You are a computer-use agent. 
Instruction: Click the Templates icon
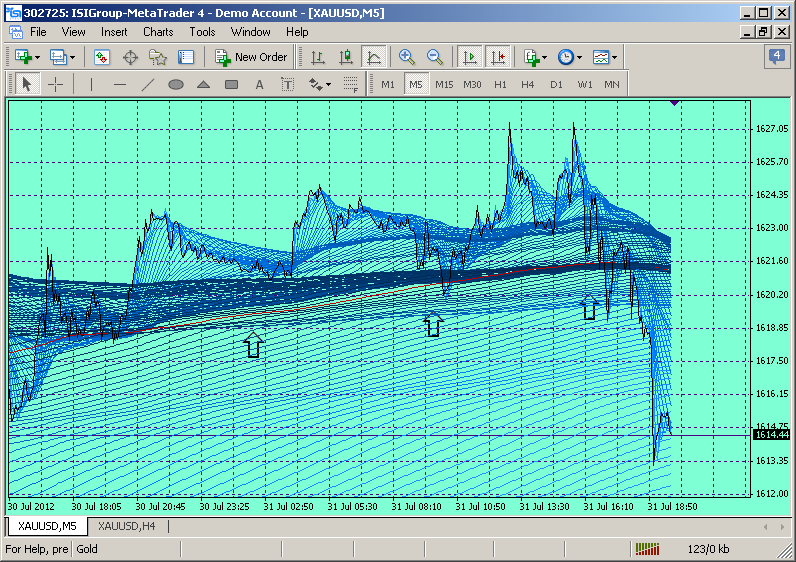point(601,57)
